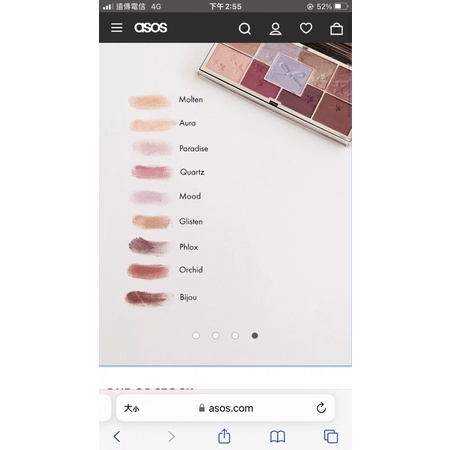Go back with Safari back arrow
The width and height of the screenshot is (450, 450).
click(x=117, y=436)
